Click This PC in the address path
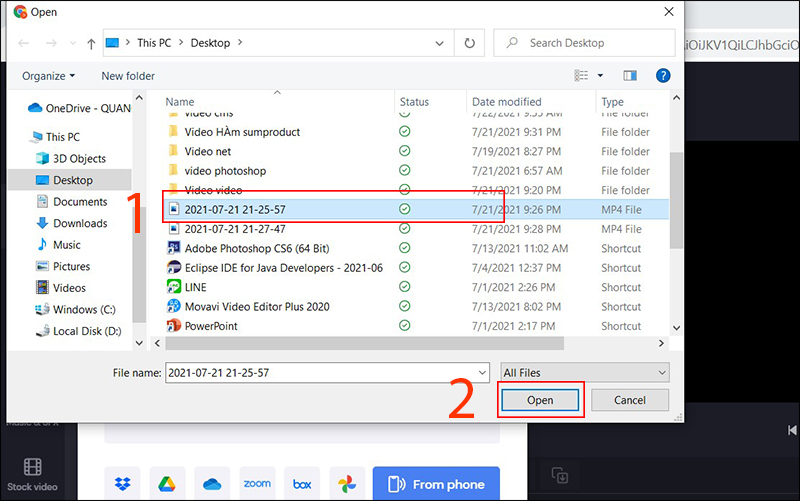800x501 pixels. tap(154, 43)
